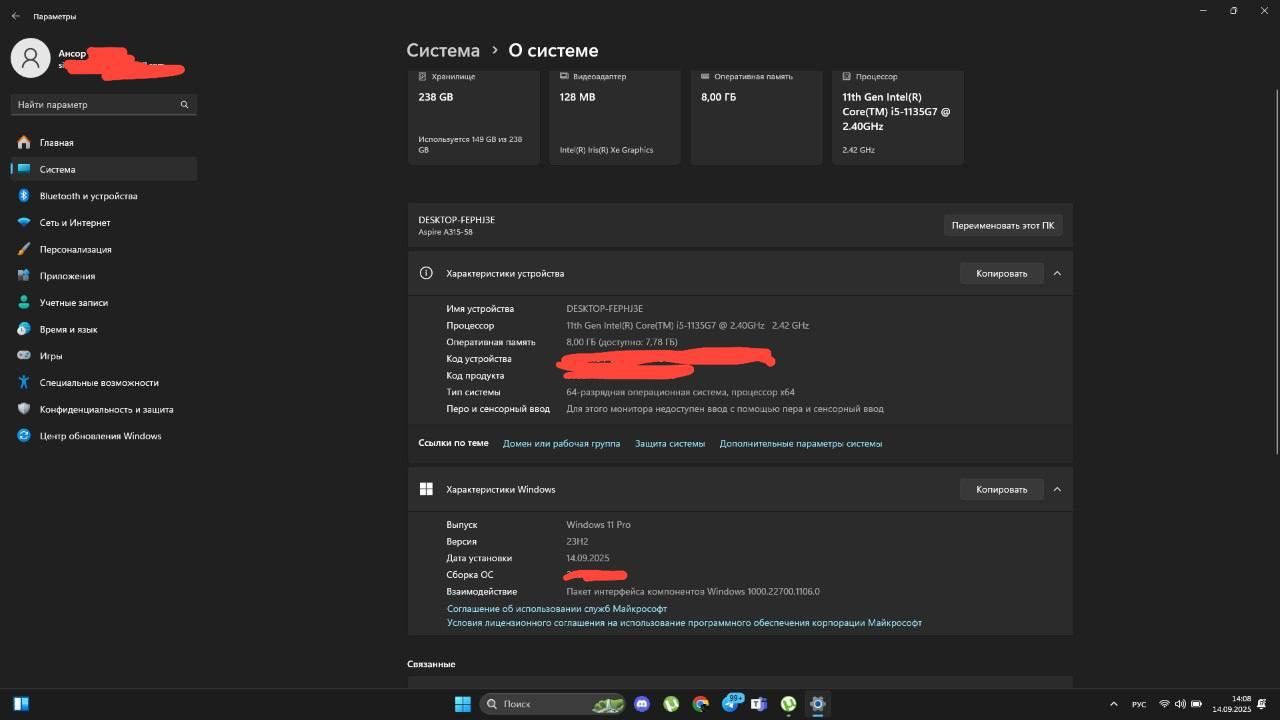
Task: Open Bluetooth и устройства icon
Action: click(x=24, y=196)
